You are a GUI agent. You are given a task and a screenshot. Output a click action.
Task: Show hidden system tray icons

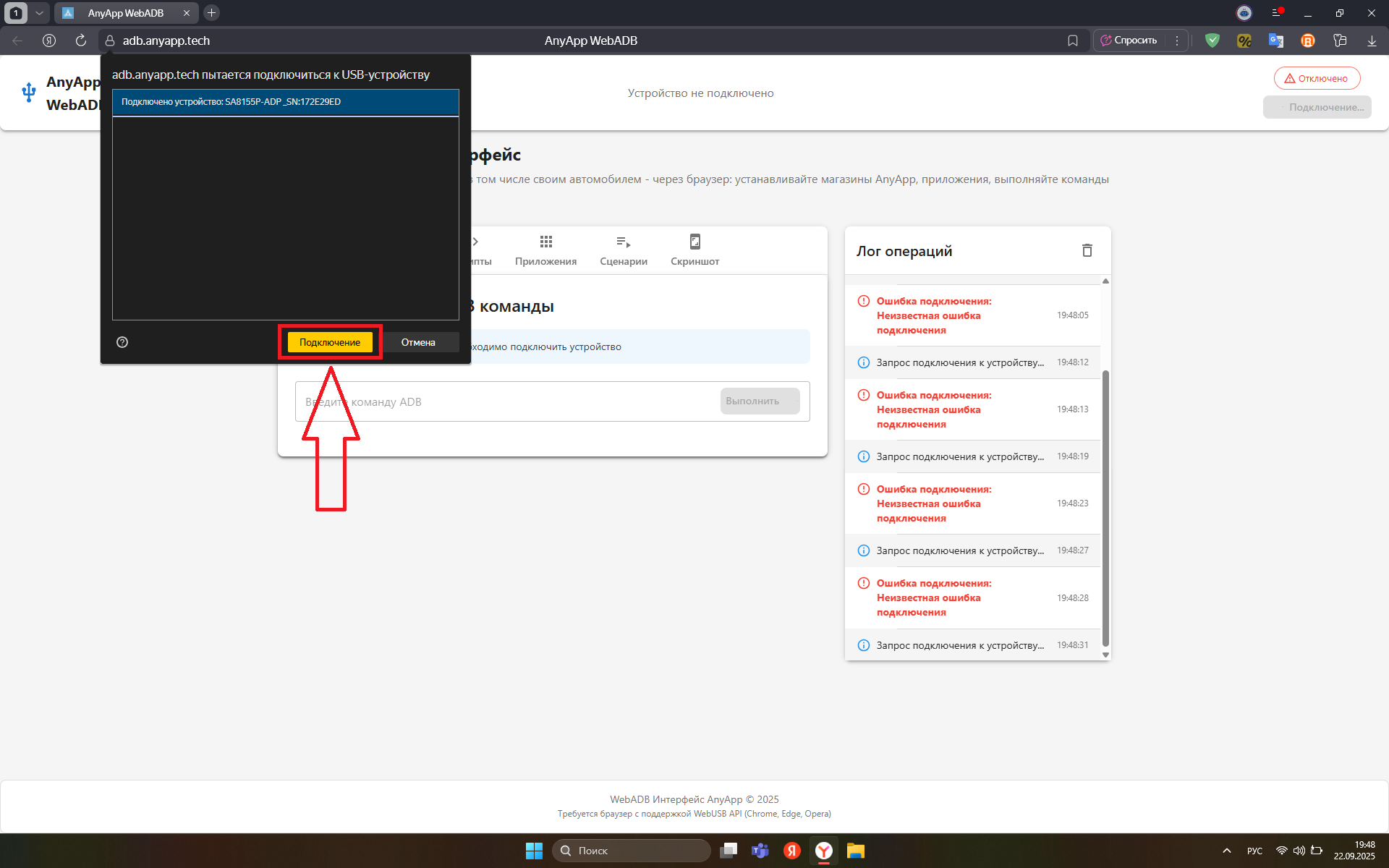point(1226,851)
